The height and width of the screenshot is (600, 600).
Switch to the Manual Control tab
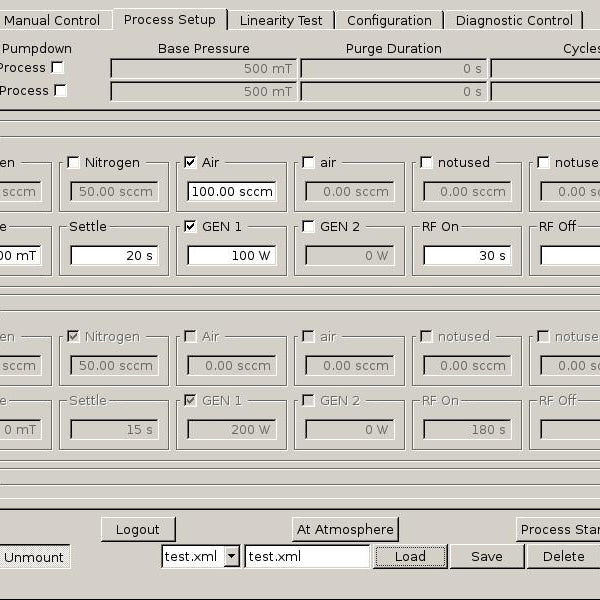tap(52, 20)
